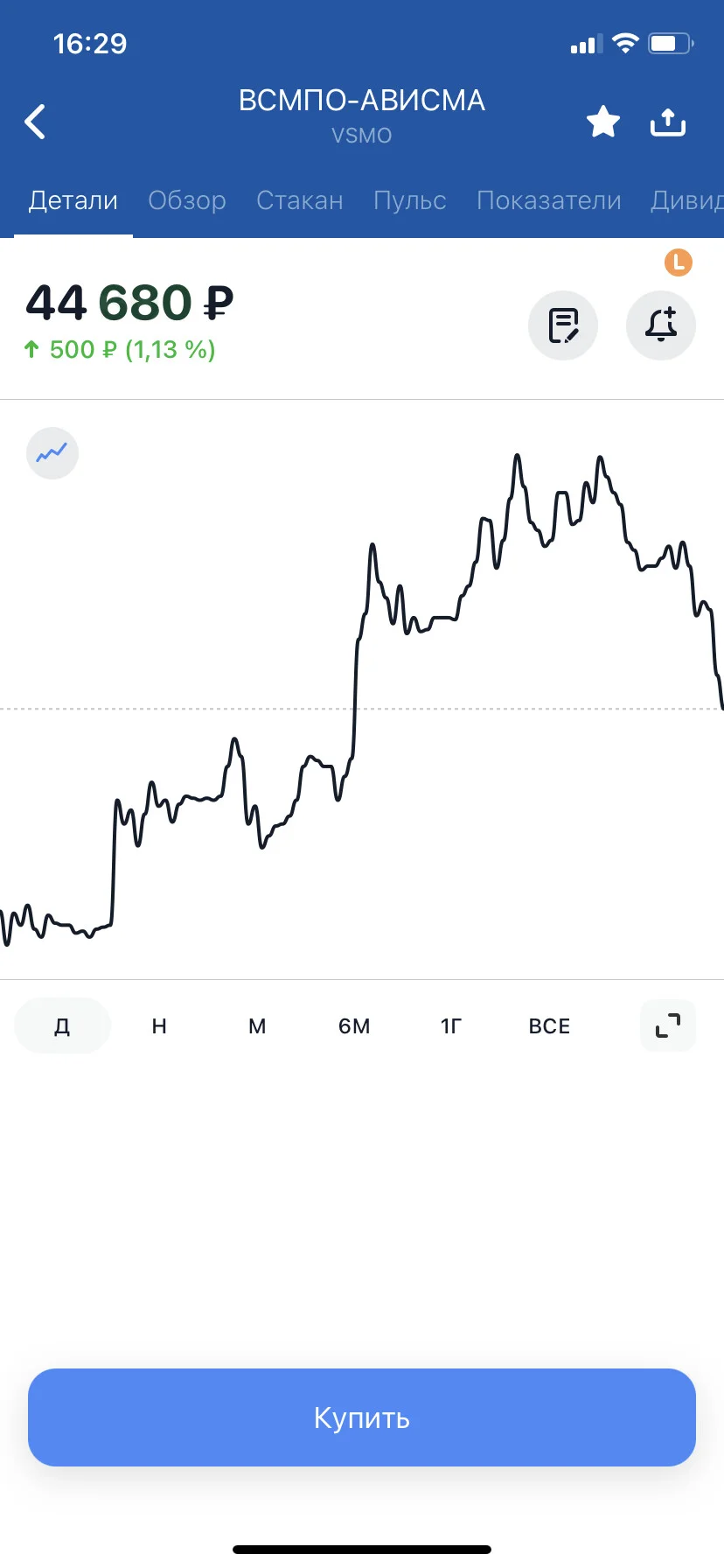Show the ВСЕ all-time chart

pyautogui.click(x=549, y=1025)
